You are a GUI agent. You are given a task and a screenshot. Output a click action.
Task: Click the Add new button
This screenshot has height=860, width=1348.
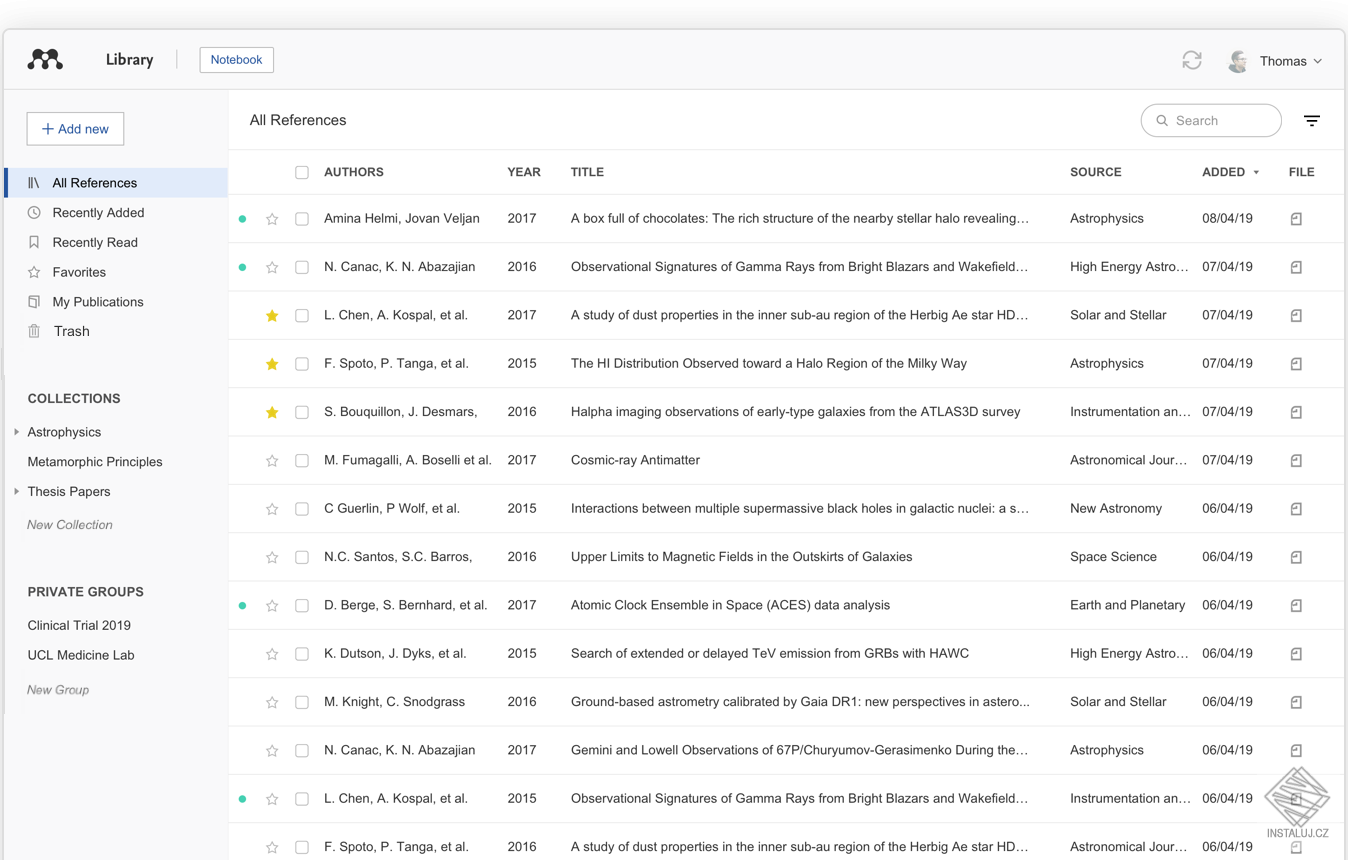pyautogui.click(x=75, y=128)
